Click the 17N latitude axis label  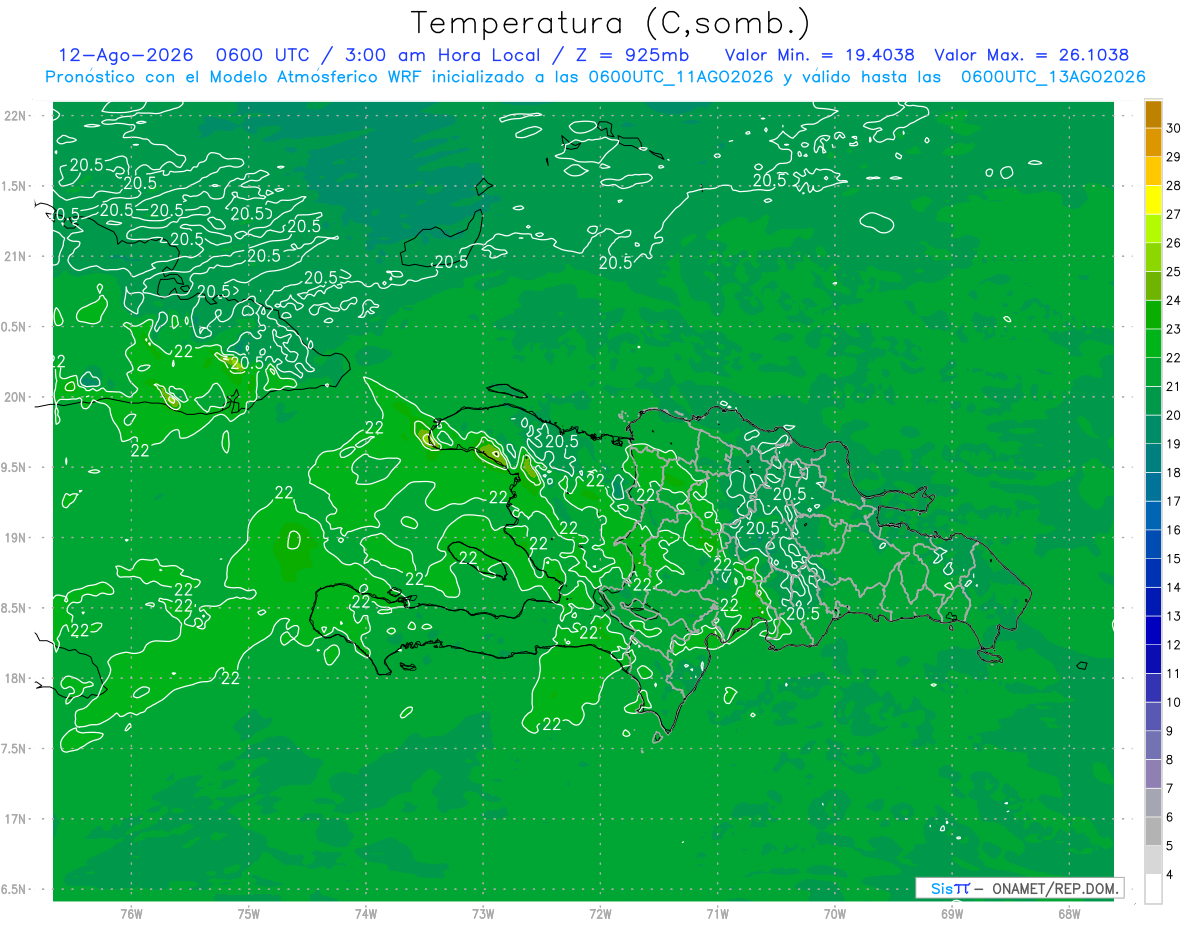14,819
